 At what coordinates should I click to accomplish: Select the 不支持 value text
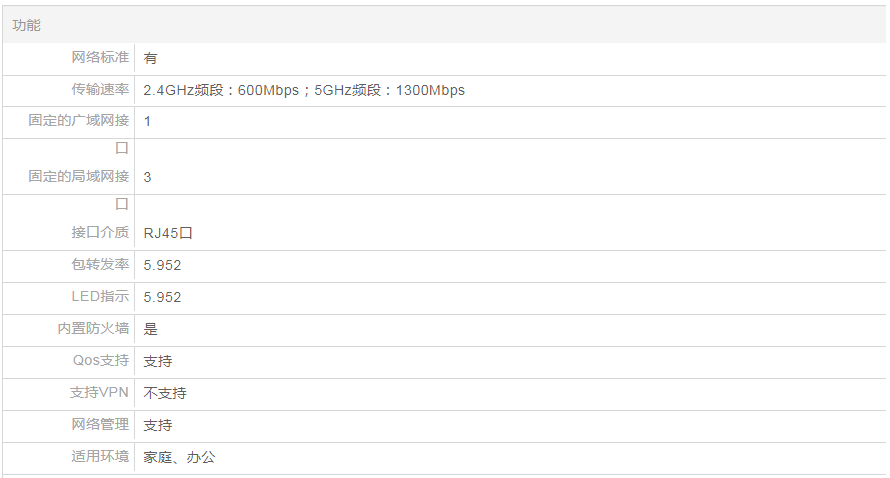tap(165, 393)
